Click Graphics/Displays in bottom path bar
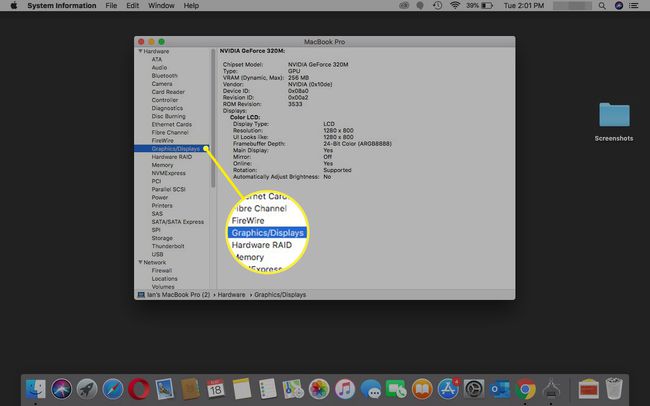 point(280,294)
